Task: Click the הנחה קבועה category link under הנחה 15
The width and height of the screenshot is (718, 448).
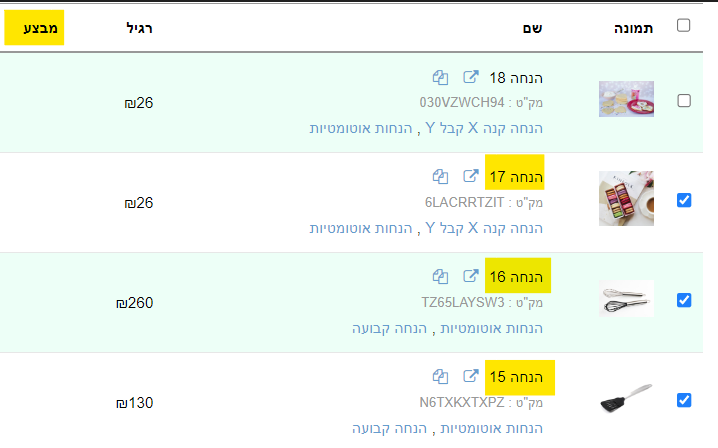Action: pyautogui.click(x=388, y=428)
